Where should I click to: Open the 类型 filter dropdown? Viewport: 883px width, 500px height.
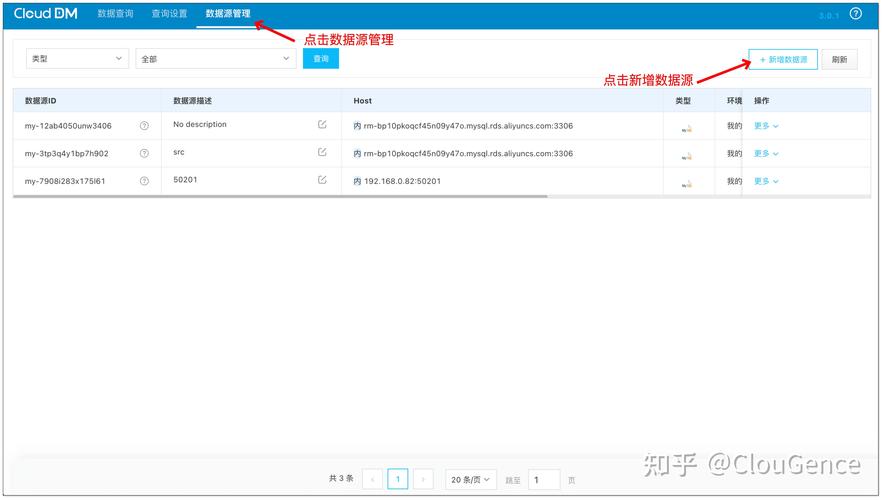tap(77, 59)
